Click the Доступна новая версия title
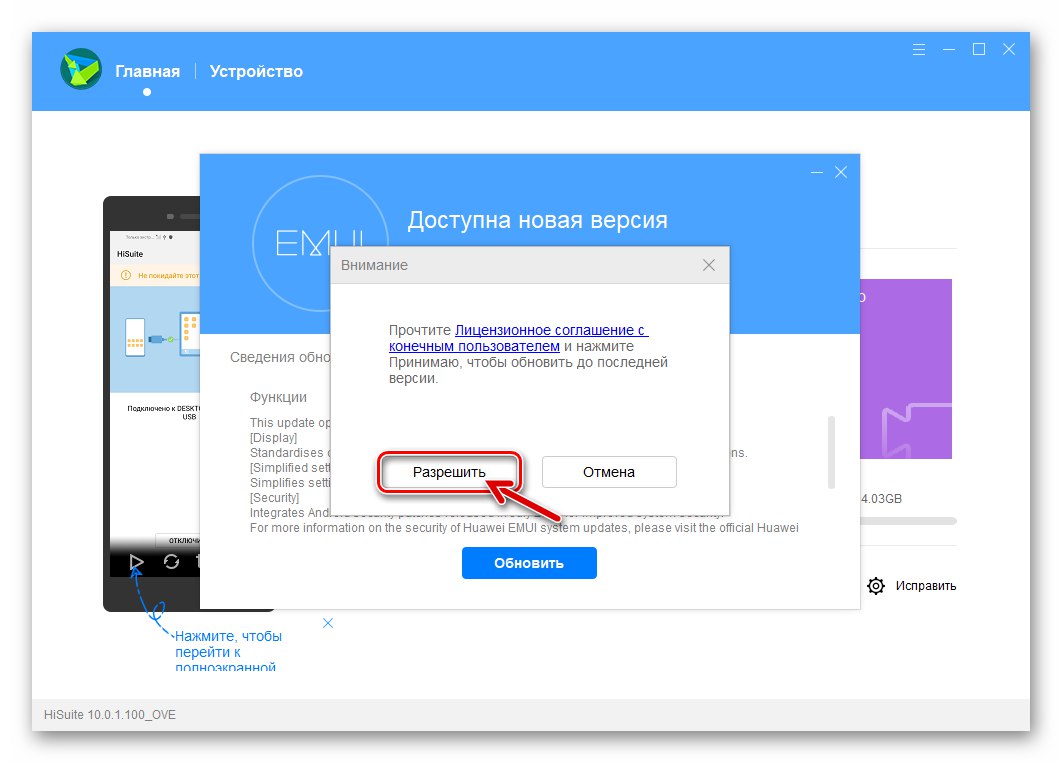Viewport: 1062px width, 763px height. (538, 220)
